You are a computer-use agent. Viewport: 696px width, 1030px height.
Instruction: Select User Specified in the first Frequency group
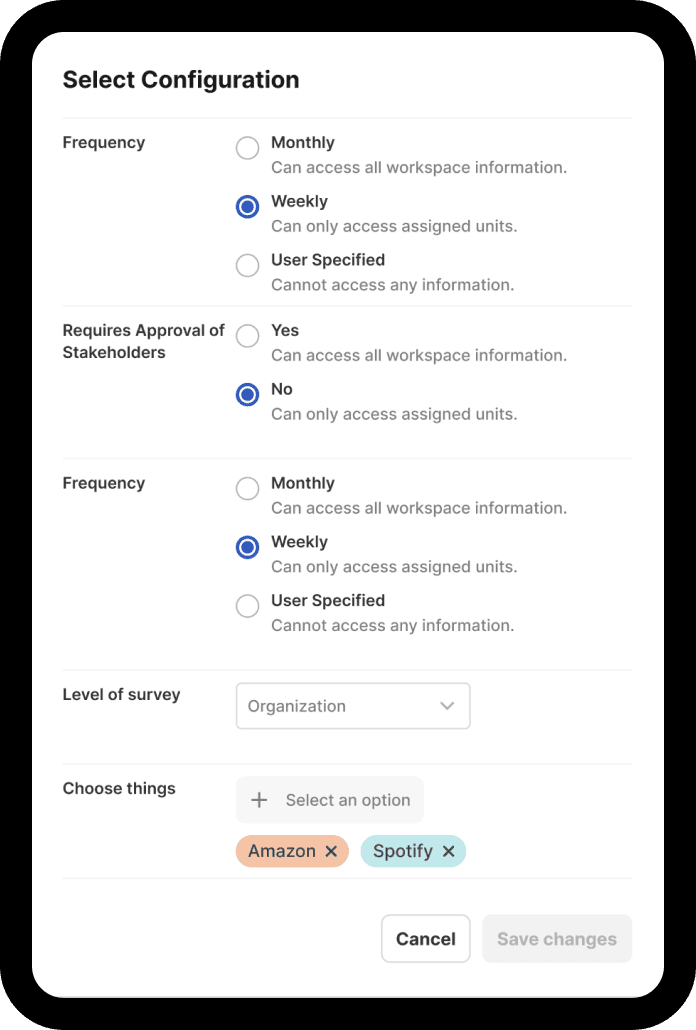coord(248,265)
